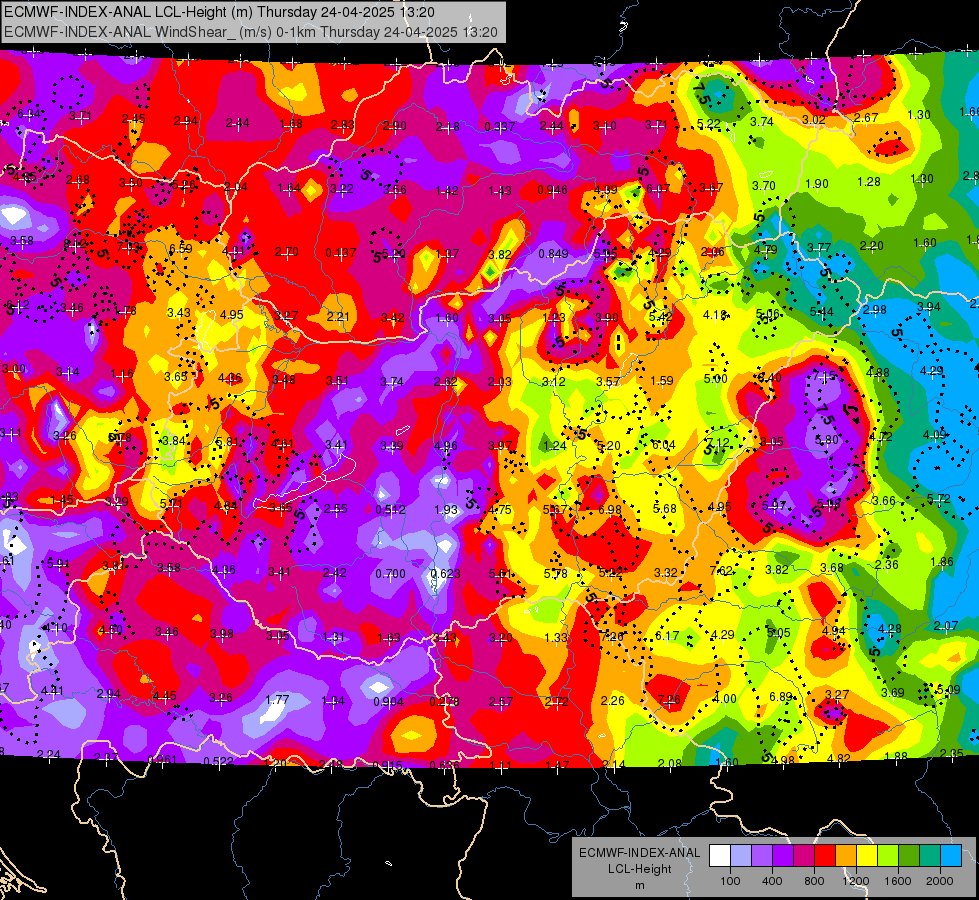The height and width of the screenshot is (900, 979).
Task: Click the wind shear value 0.946
Action: [x=553, y=190]
